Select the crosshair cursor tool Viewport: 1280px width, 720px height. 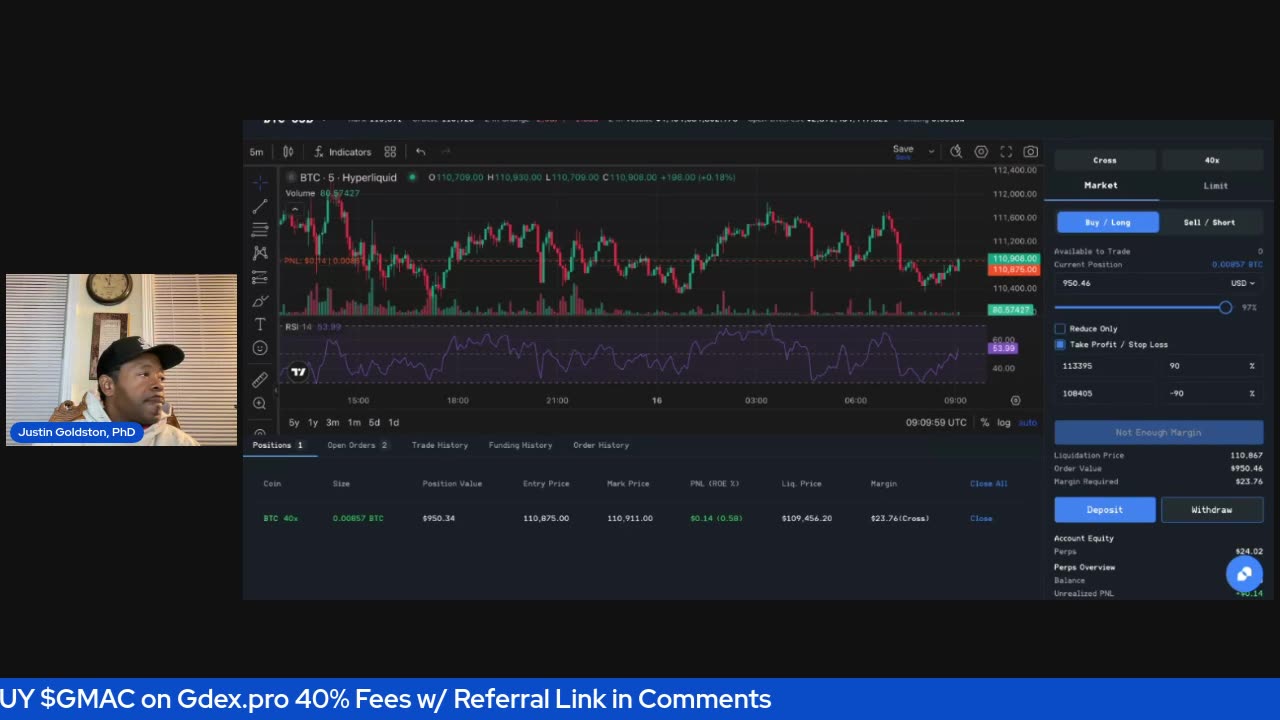[260, 182]
